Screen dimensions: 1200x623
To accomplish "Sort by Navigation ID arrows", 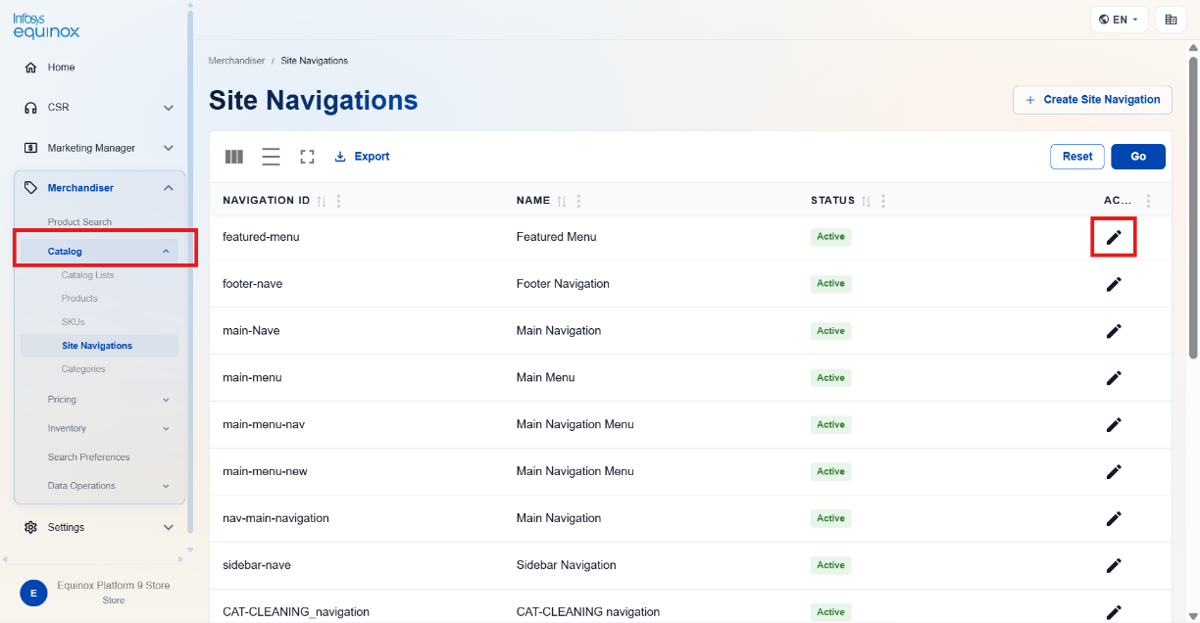I will [321, 201].
